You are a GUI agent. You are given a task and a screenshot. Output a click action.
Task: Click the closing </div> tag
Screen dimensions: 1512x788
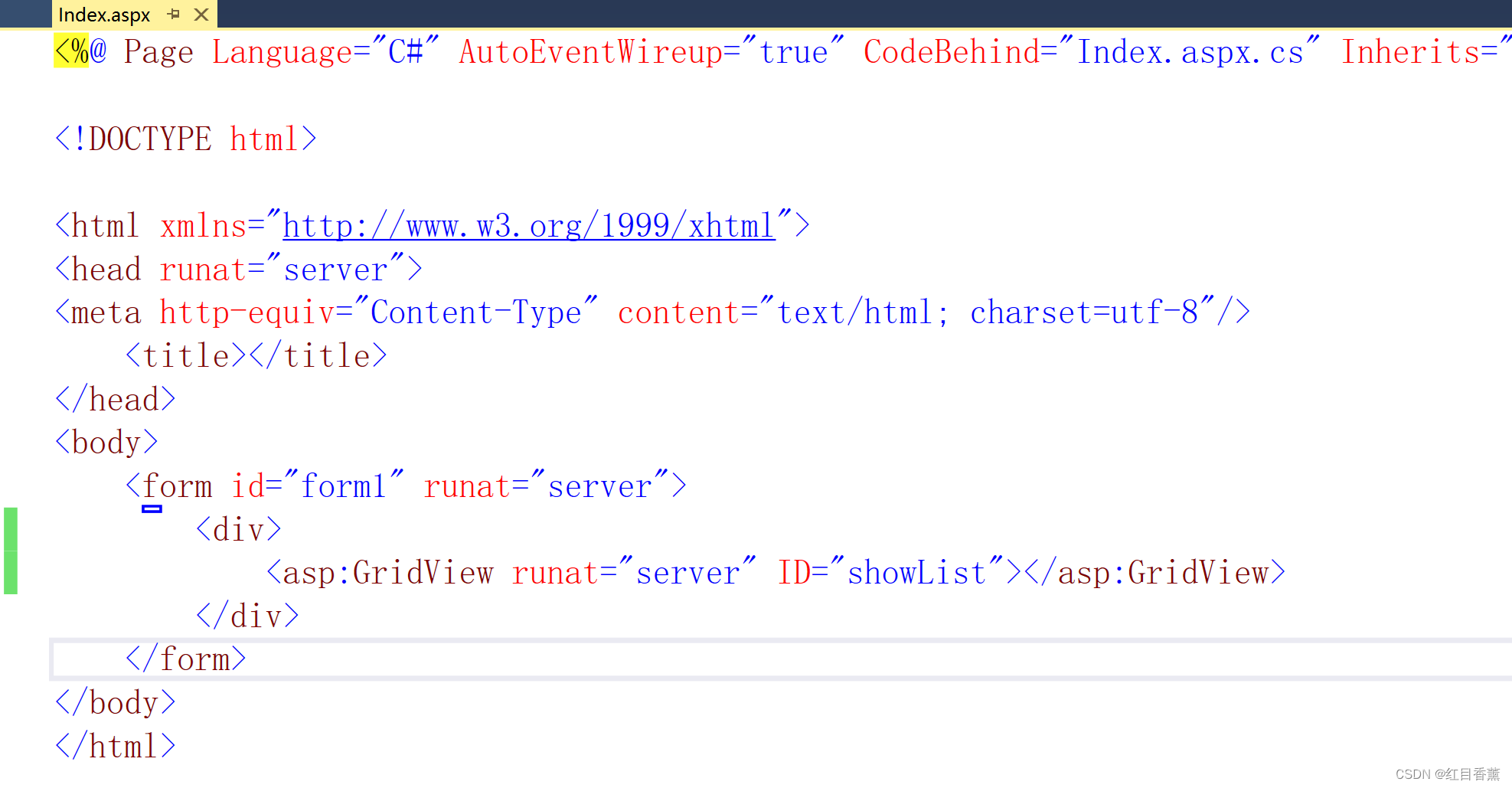coord(247,616)
